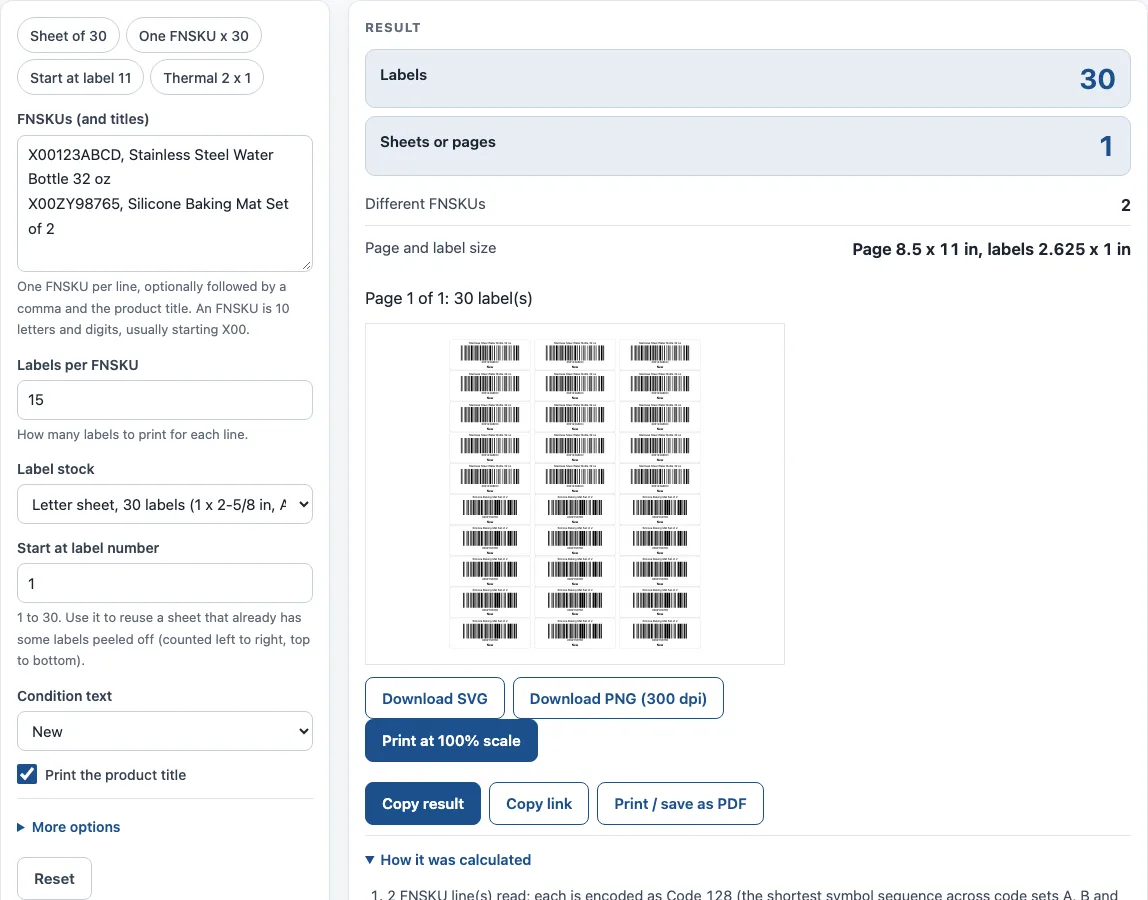Copy the link
This screenshot has width=1148, height=900.
coord(539,803)
